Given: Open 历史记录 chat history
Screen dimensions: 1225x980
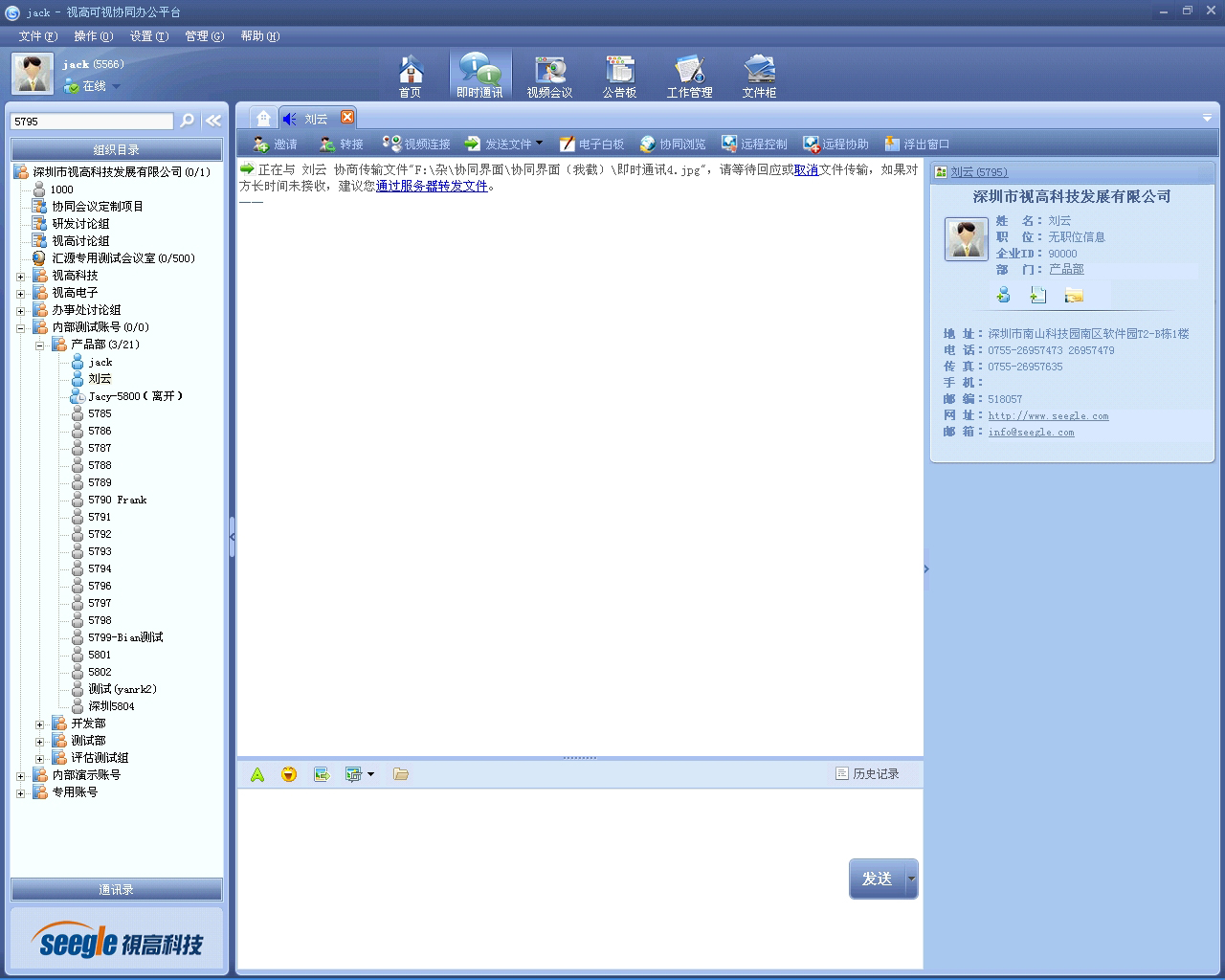Looking at the screenshot, I should click(867, 773).
